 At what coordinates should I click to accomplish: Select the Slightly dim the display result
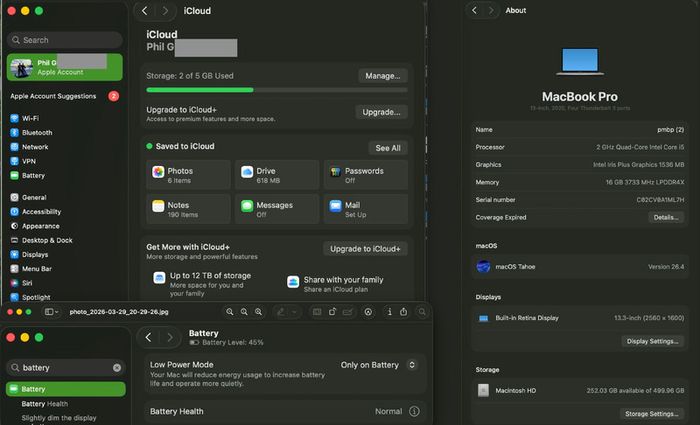(x=59, y=418)
